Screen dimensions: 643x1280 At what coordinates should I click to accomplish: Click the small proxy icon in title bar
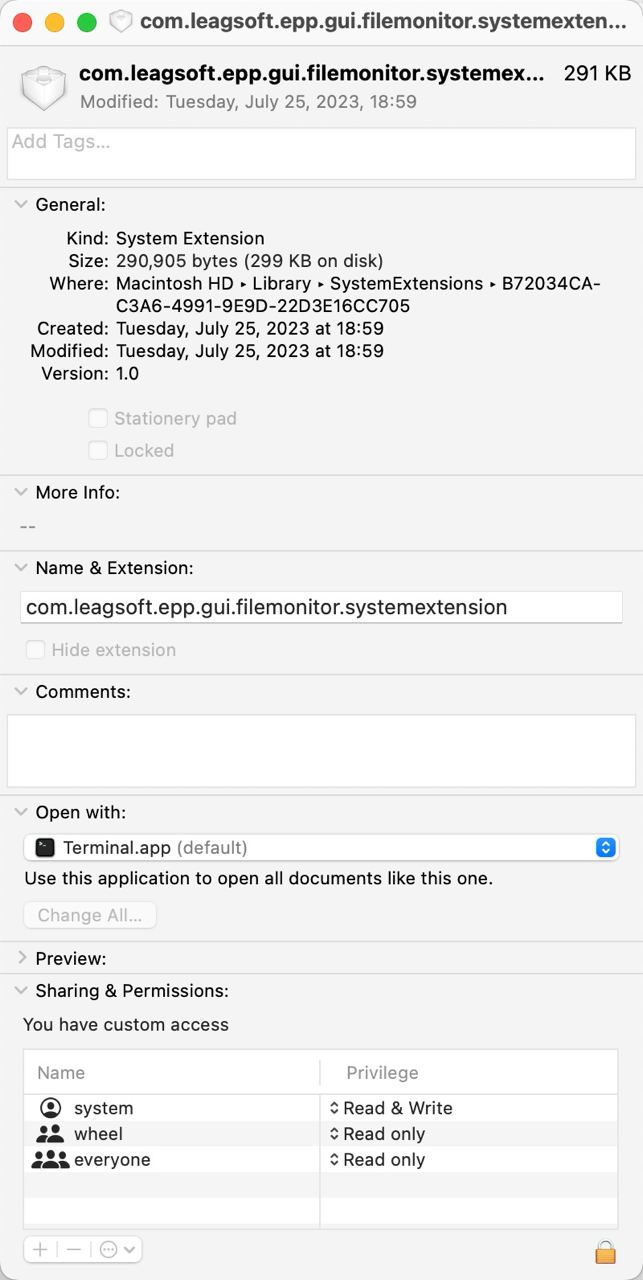coord(121,22)
